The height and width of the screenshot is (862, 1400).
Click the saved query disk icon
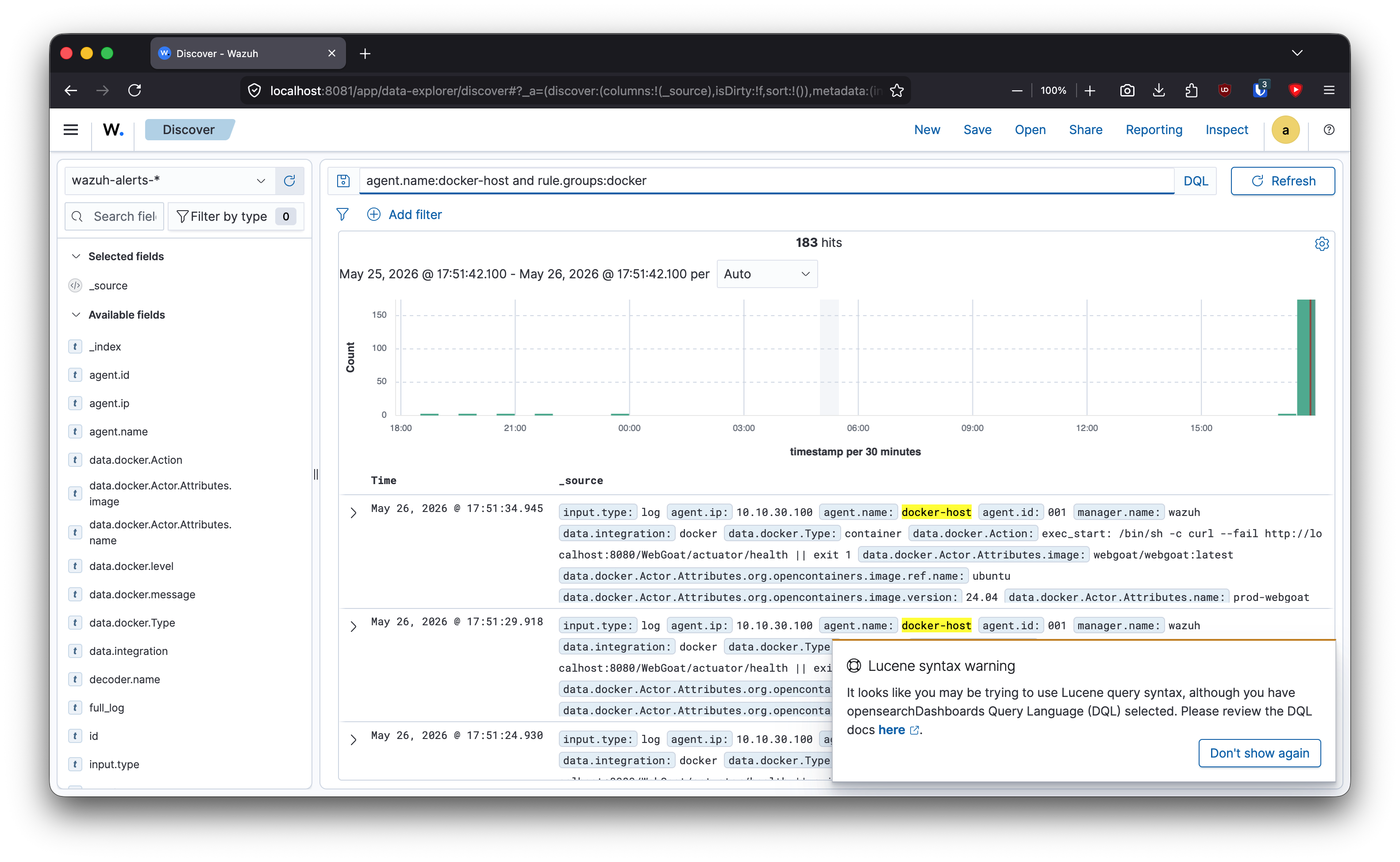(343, 181)
